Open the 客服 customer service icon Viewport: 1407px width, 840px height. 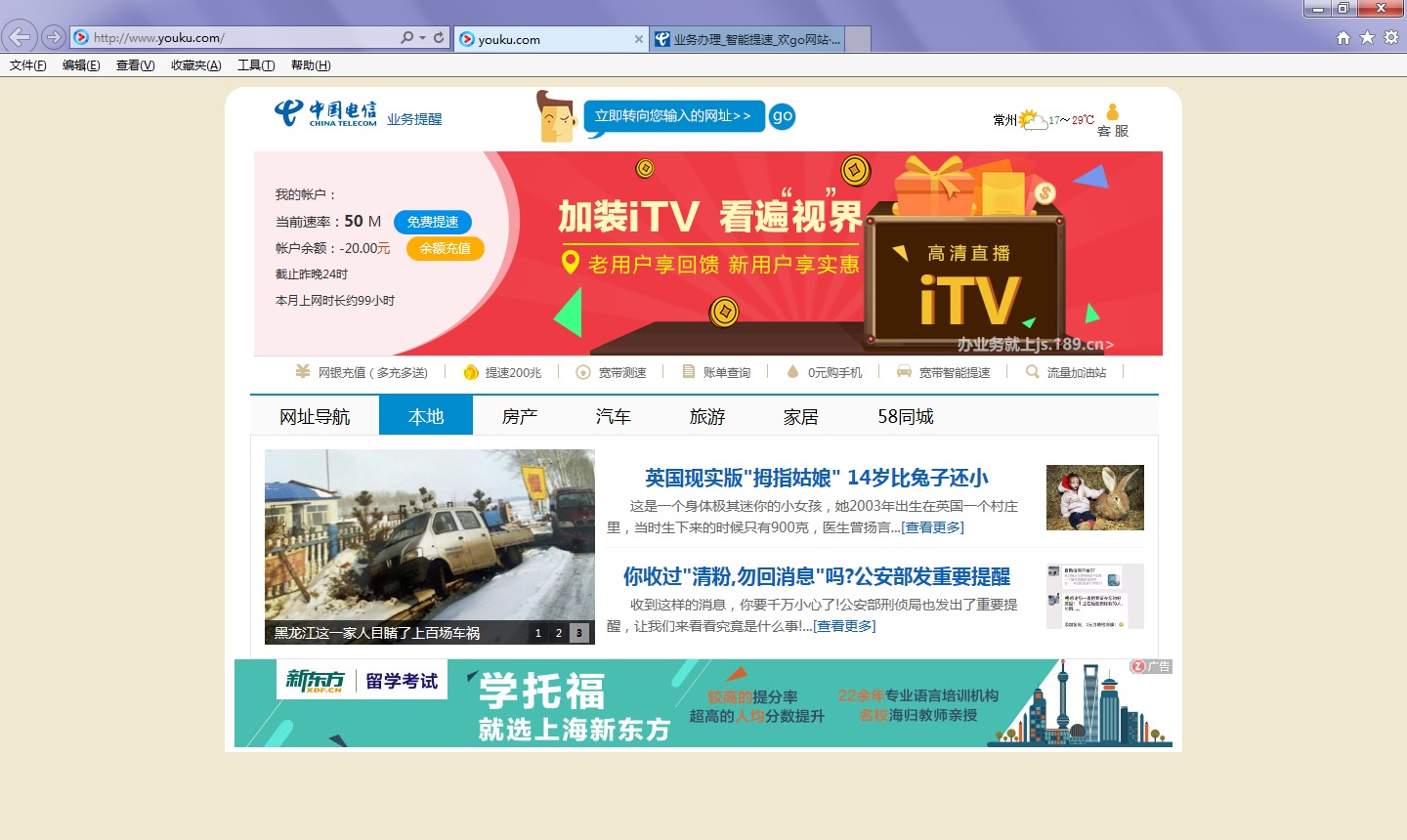click(1112, 120)
